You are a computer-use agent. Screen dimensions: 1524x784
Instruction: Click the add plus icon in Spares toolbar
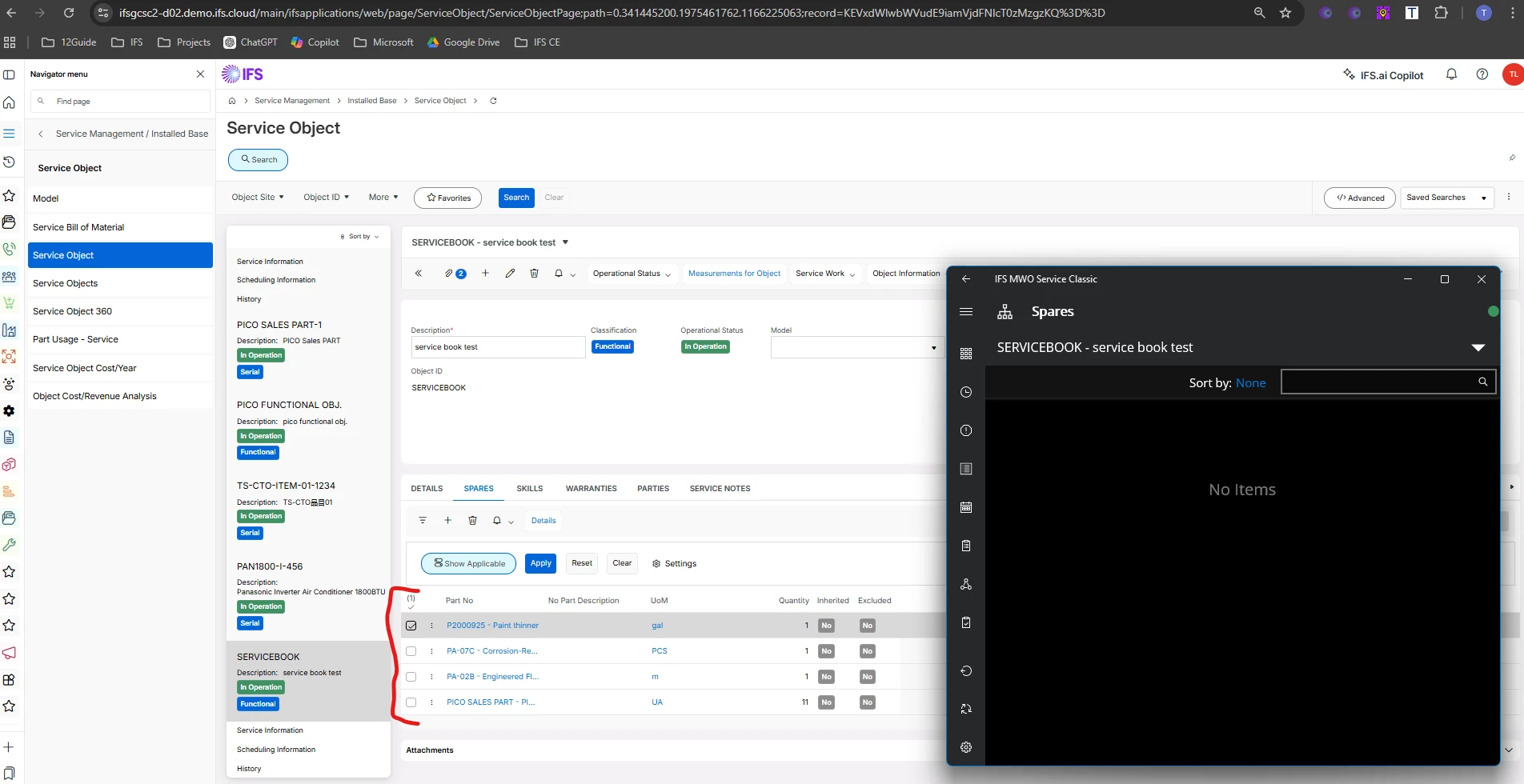point(447,521)
